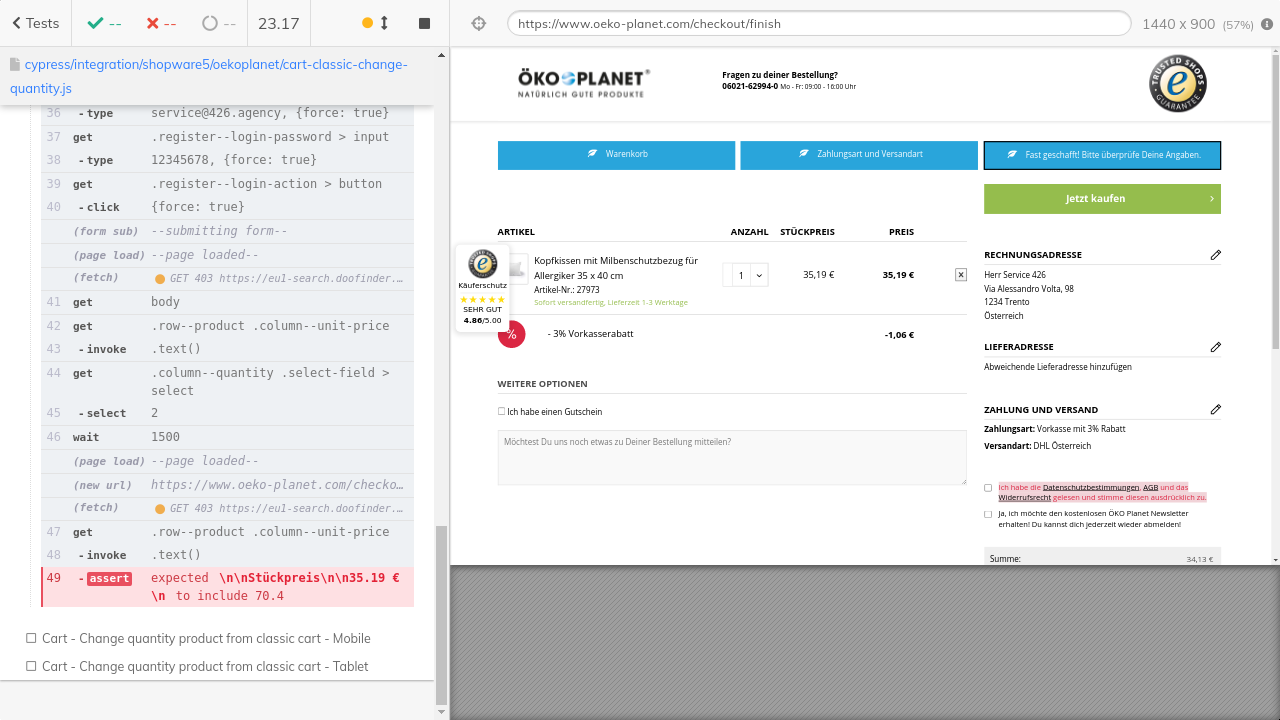Accept the Datenschutzbestimmungen and AGB checkbox
The image size is (1280, 720).
coord(988,488)
